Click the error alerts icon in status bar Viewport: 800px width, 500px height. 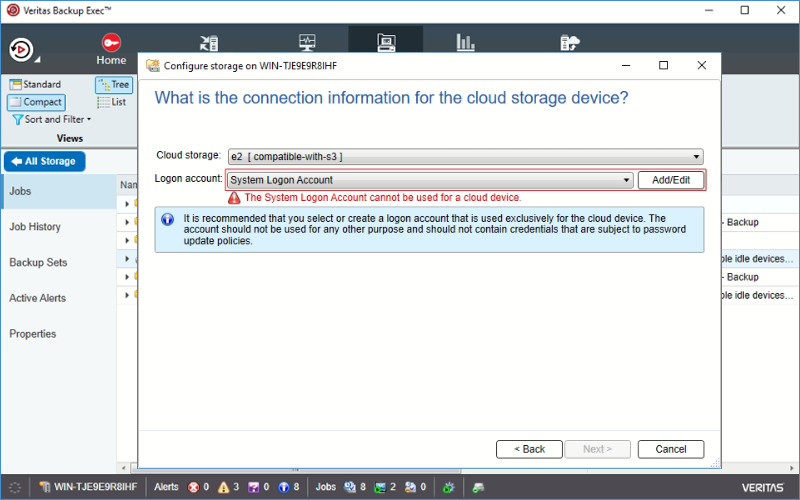point(193,487)
